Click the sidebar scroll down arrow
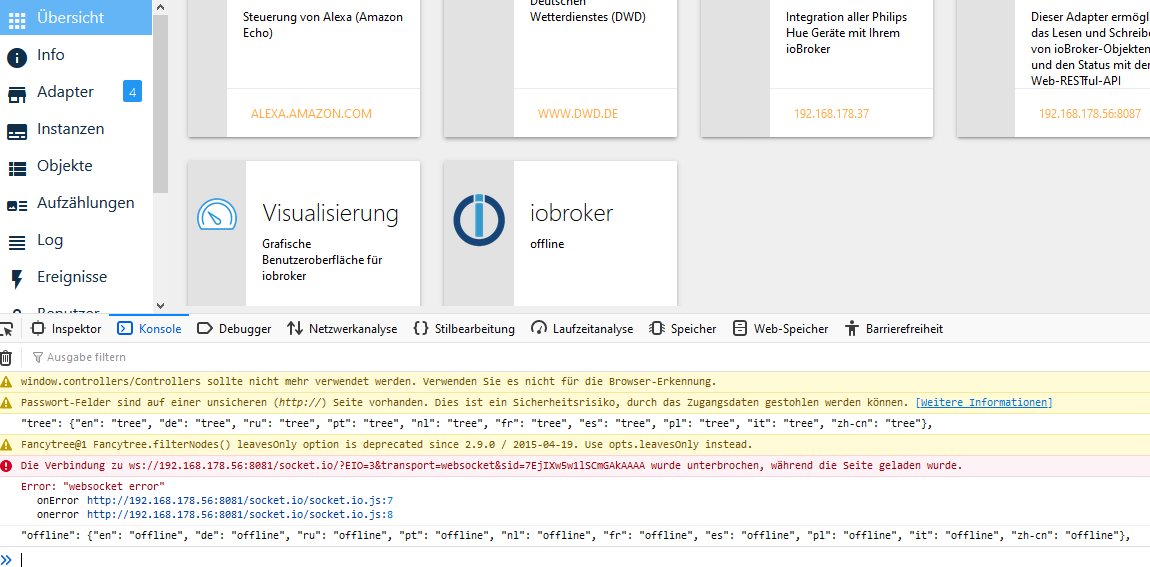1150x567 pixels. pos(161,306)
